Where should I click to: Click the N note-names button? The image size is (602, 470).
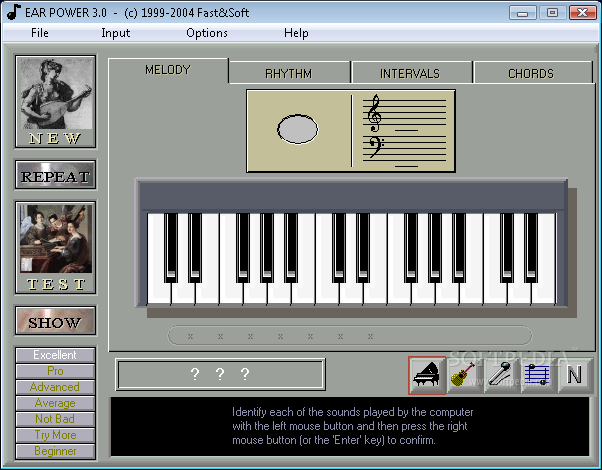574,375
